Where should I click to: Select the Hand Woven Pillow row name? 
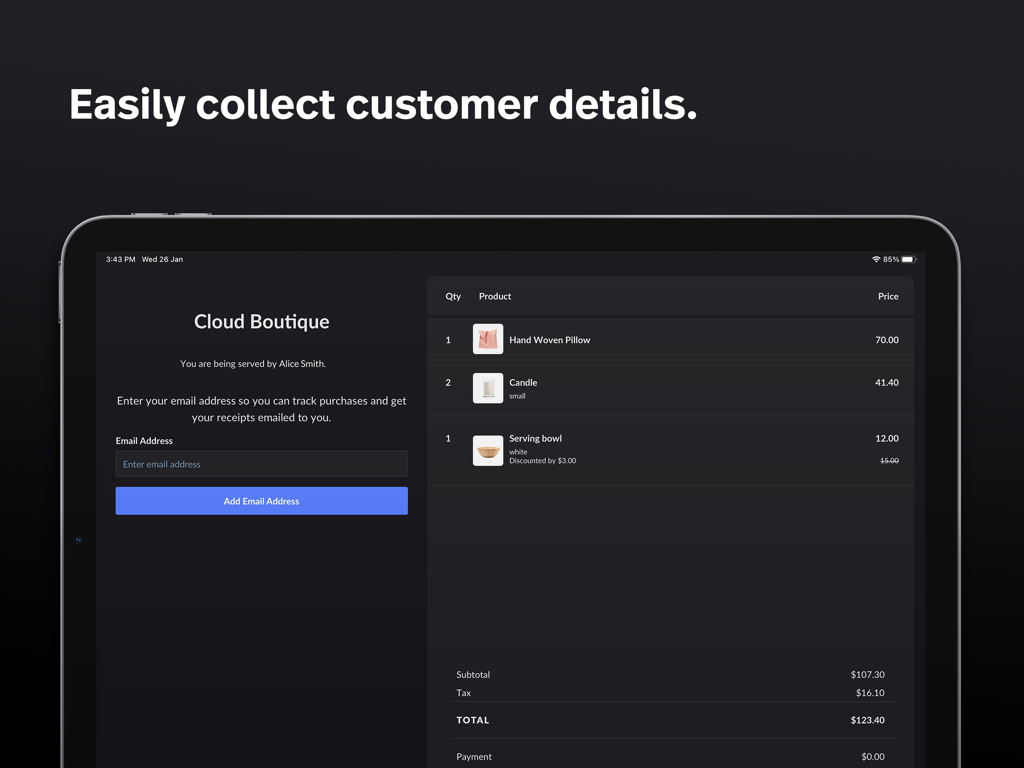(x=549, y=340)
